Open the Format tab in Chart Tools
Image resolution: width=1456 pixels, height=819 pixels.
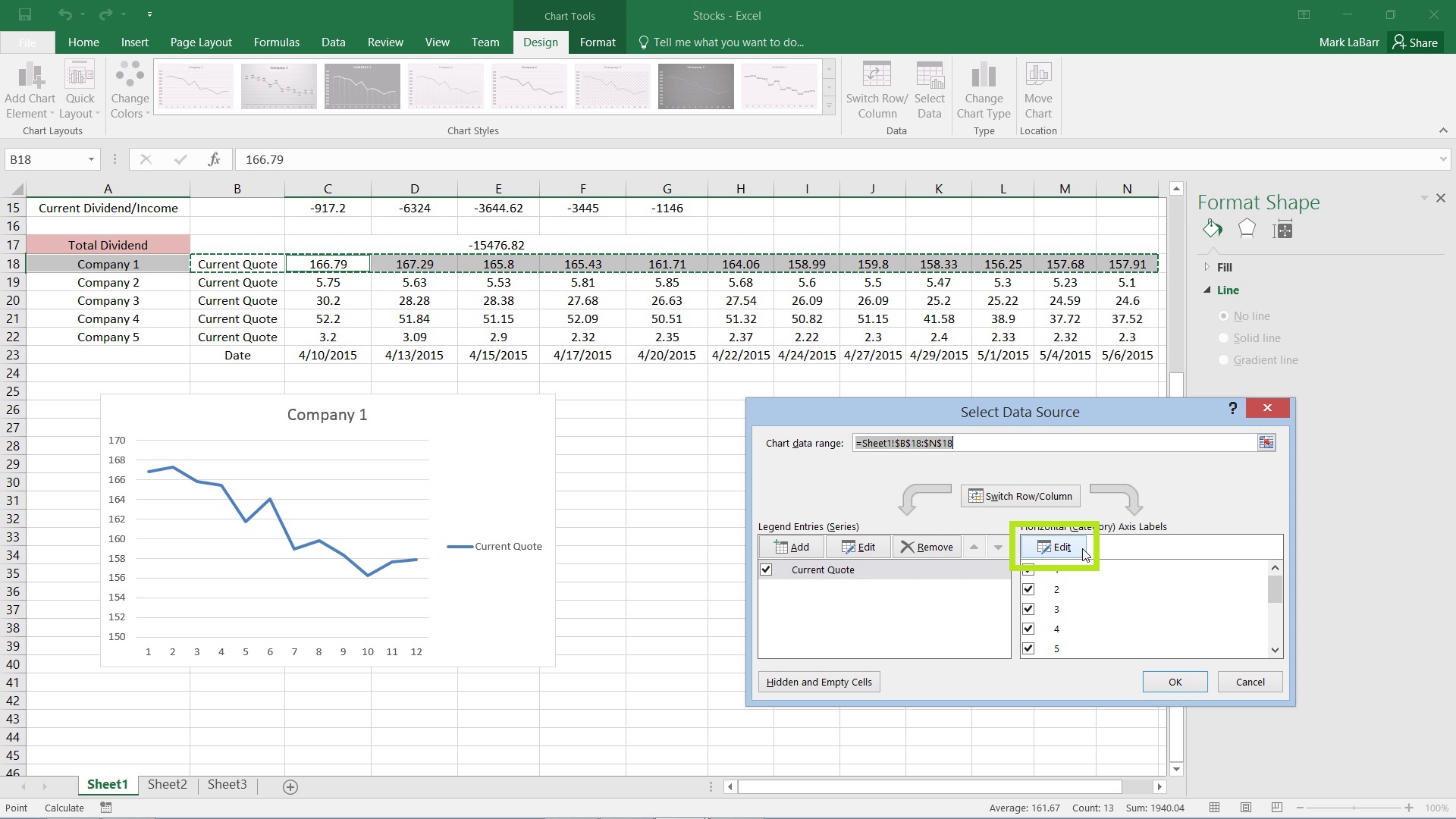597,42
